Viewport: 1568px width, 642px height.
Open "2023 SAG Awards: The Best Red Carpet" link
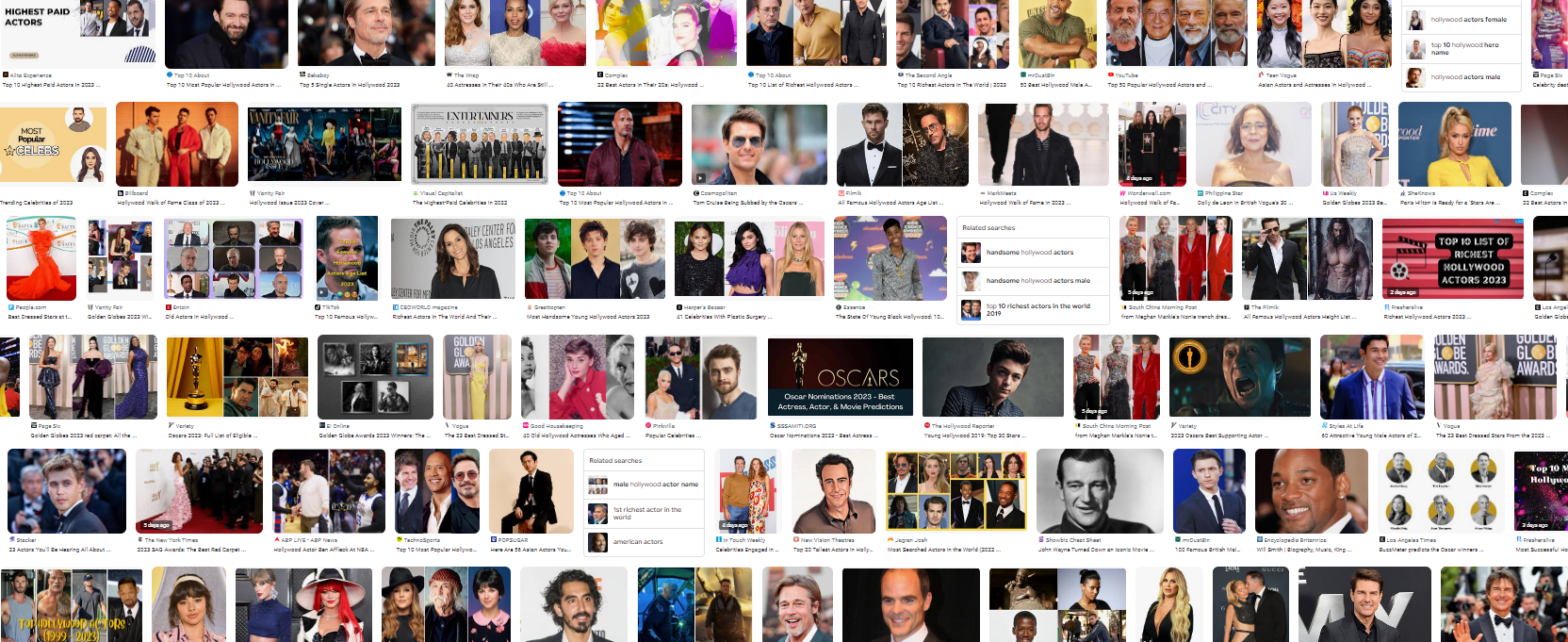click(x=188, y=550)
